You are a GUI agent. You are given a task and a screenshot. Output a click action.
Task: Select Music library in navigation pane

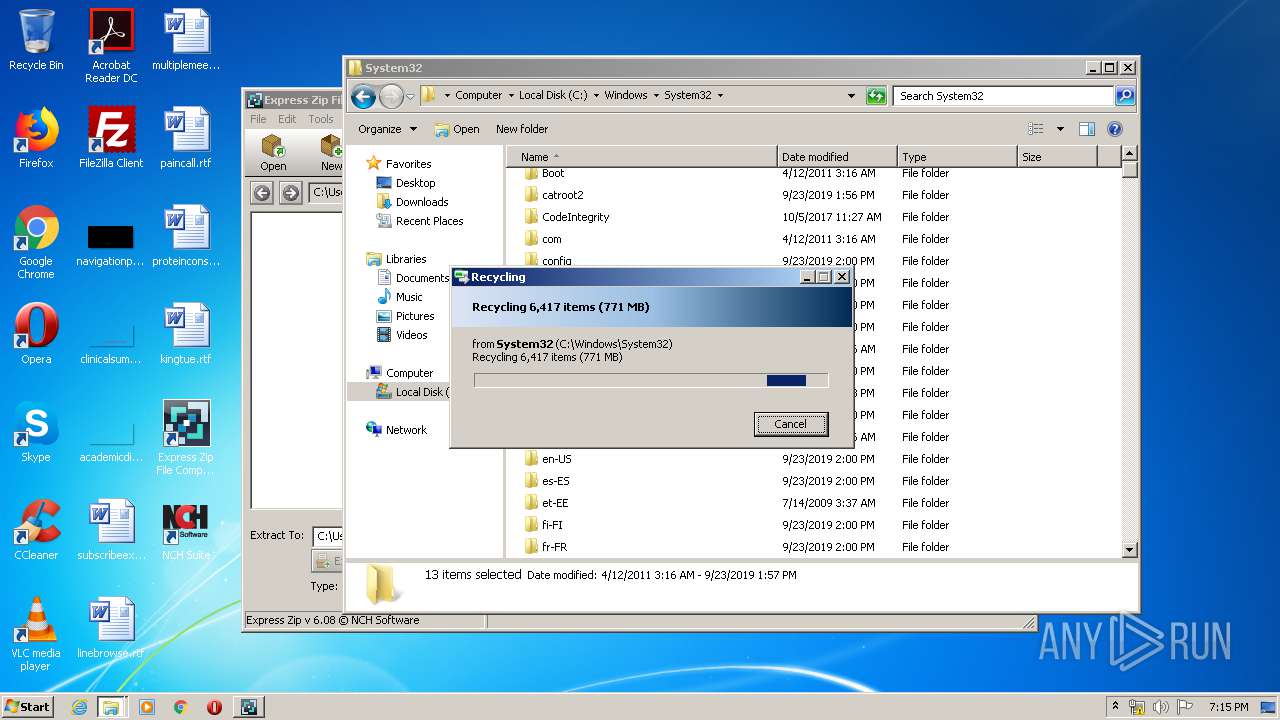(408, 297)
